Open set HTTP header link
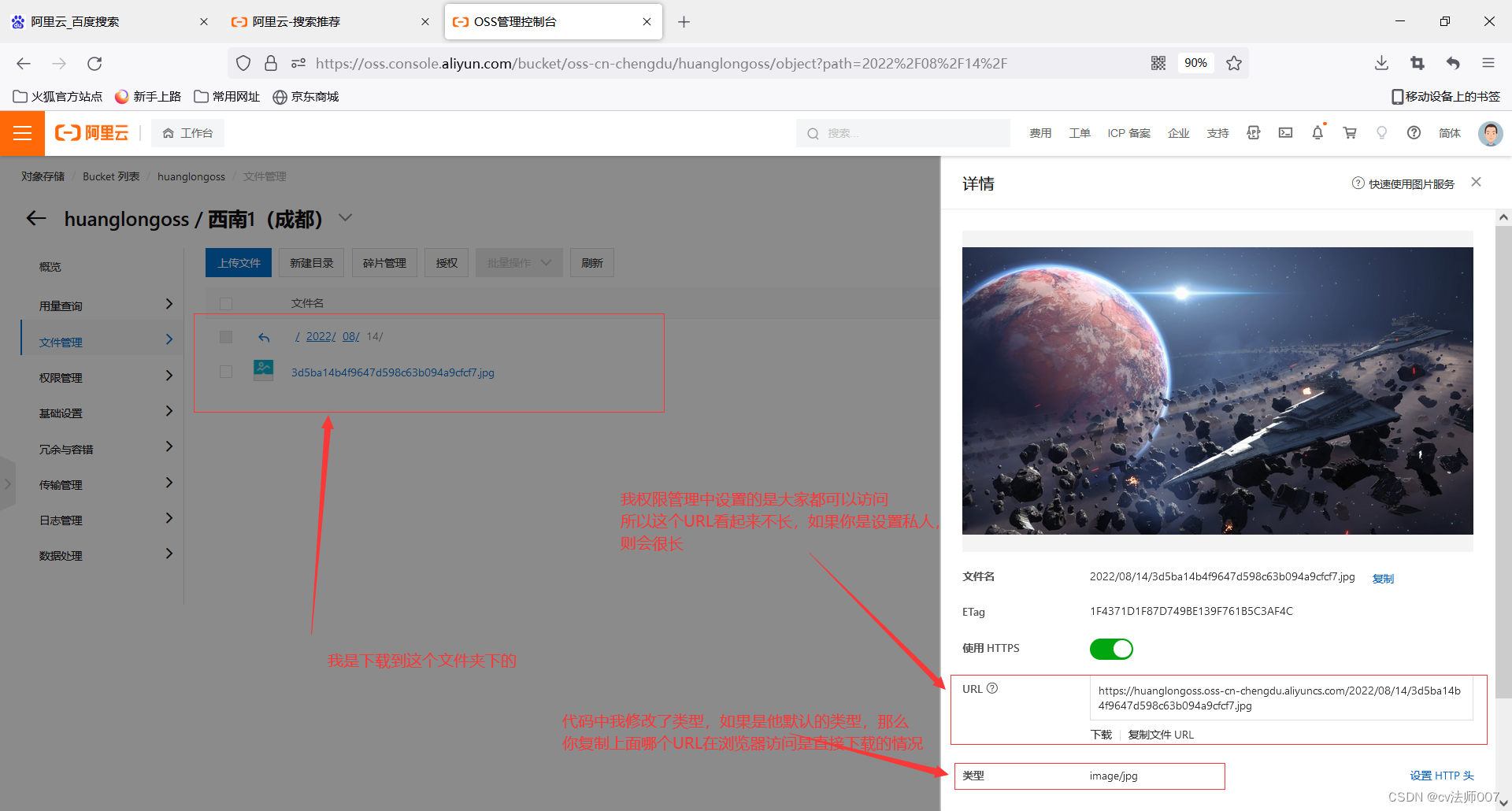This screenshot has width=1512, height=811. point(1441,776)
